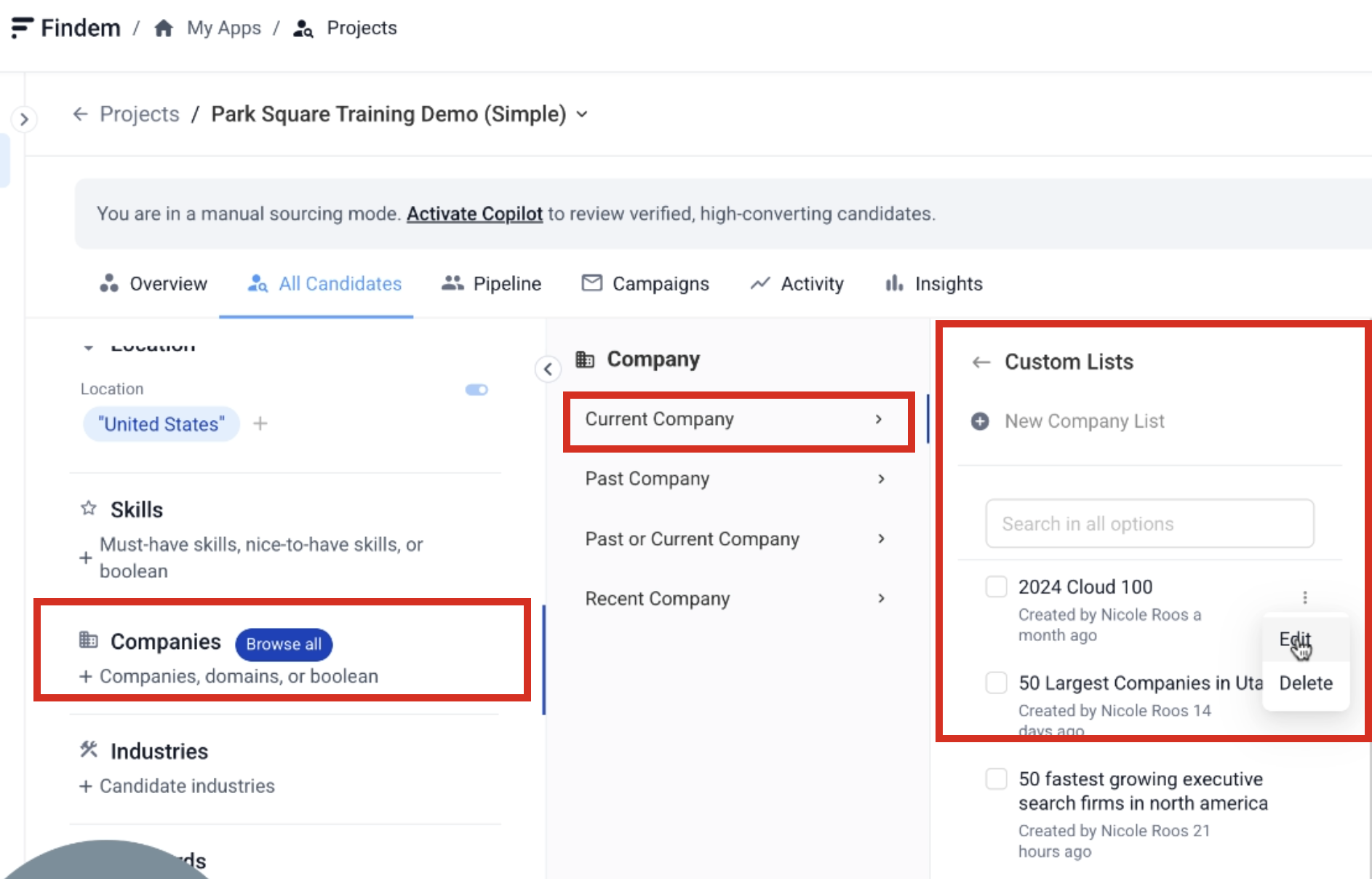This screenshot has width=1372, height=879.
Task: Switch to the Activity tab
Action: [x=797, y=283]
